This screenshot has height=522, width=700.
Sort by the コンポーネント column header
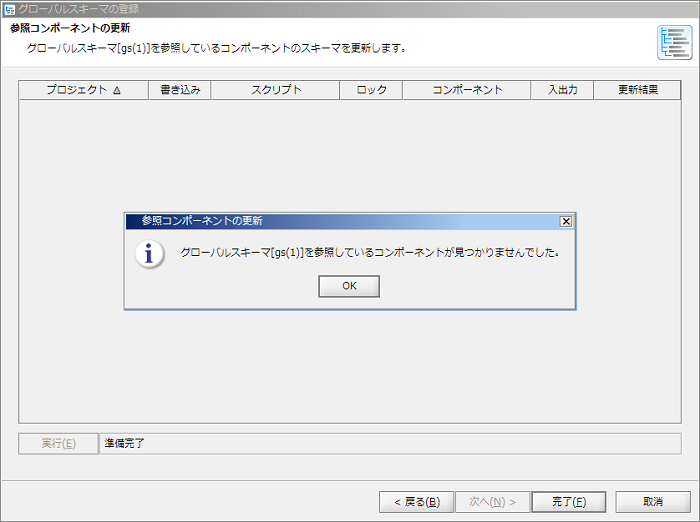click(466, 90)
